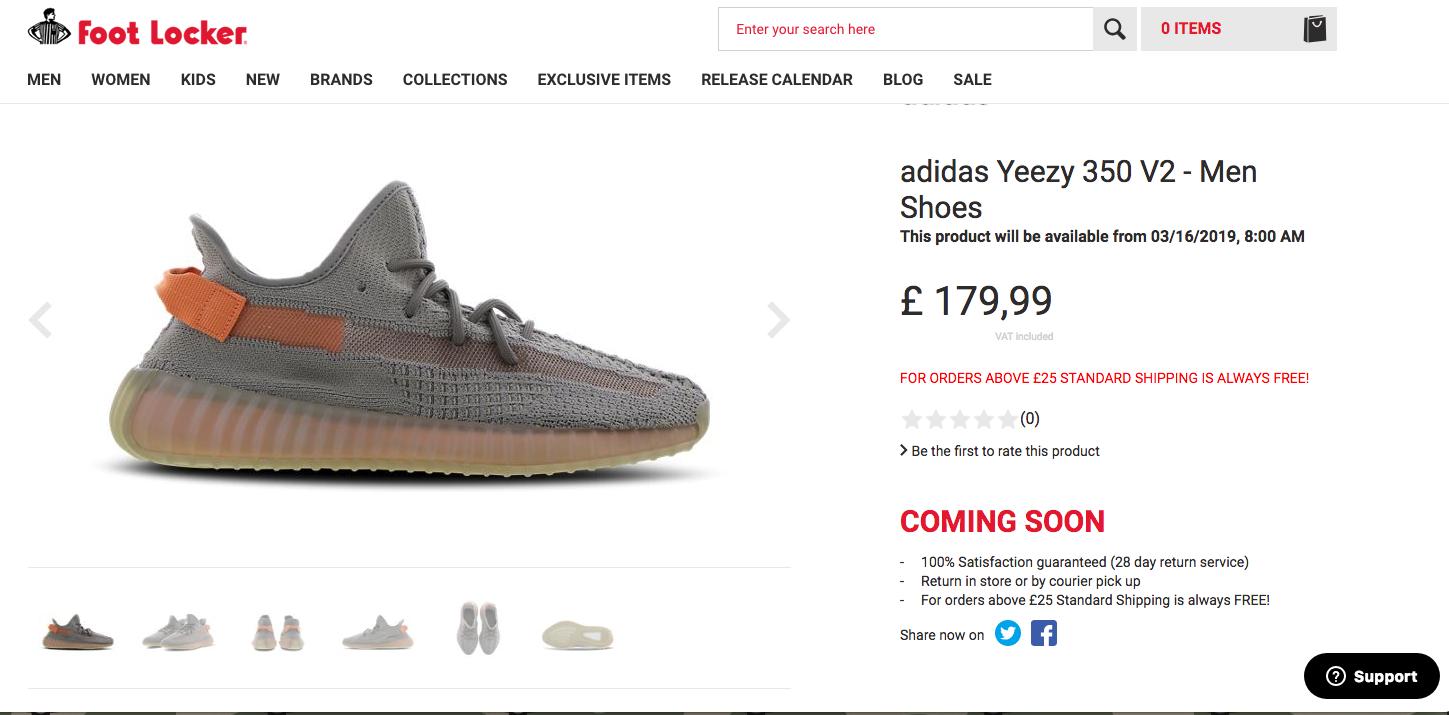Click the Foot Locker logo
The width and height of the screenshot is (1449, 715).
pyautogui.click(x=137, y=28)
